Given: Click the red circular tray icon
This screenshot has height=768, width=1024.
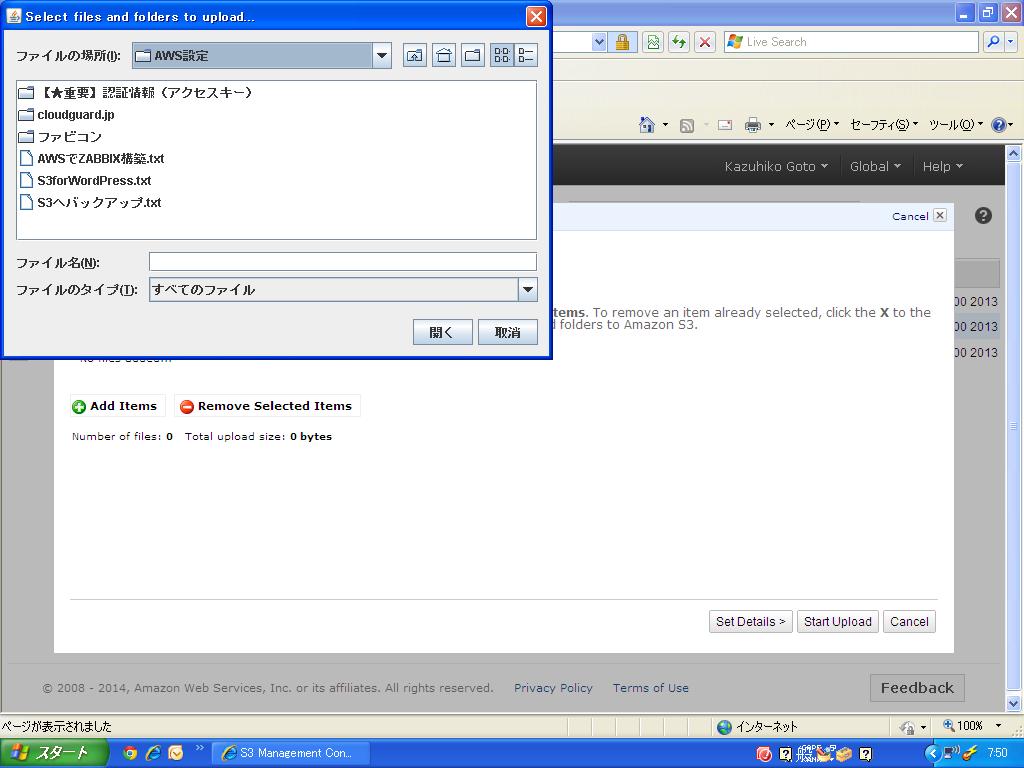Looking at the screenshot, I should click(763, 754).
